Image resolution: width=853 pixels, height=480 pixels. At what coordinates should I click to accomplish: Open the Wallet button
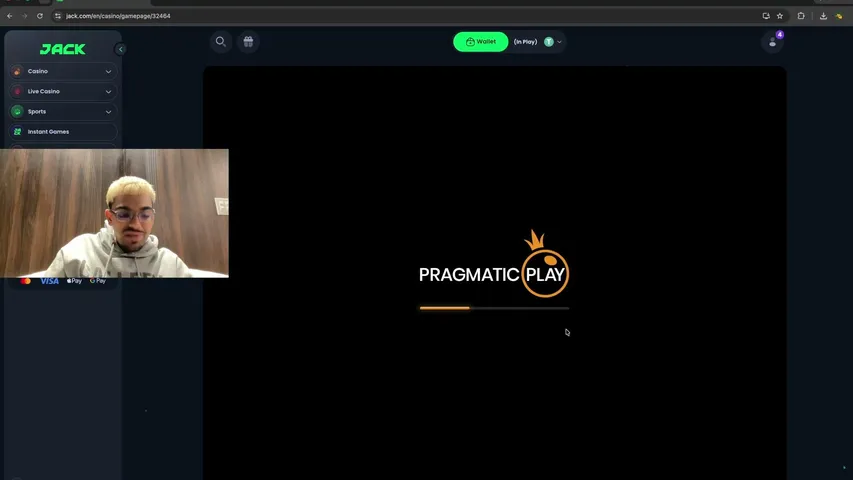[481, 42]
